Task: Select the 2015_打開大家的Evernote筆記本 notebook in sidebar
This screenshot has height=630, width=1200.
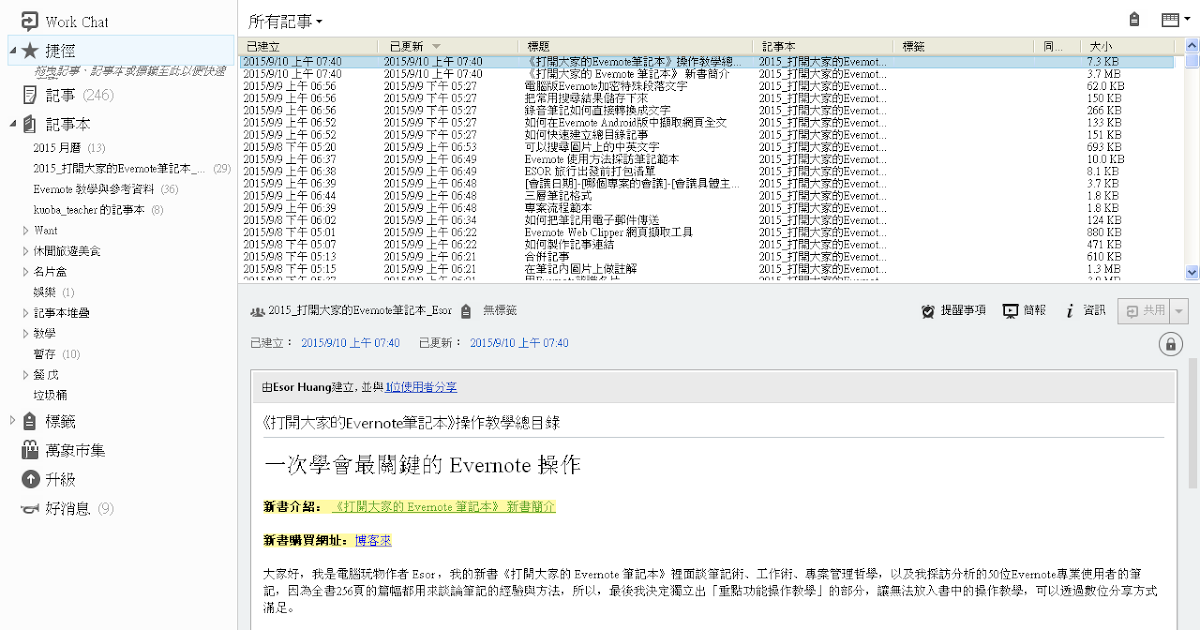Action: pyautogui.click(x=132, y=169)
